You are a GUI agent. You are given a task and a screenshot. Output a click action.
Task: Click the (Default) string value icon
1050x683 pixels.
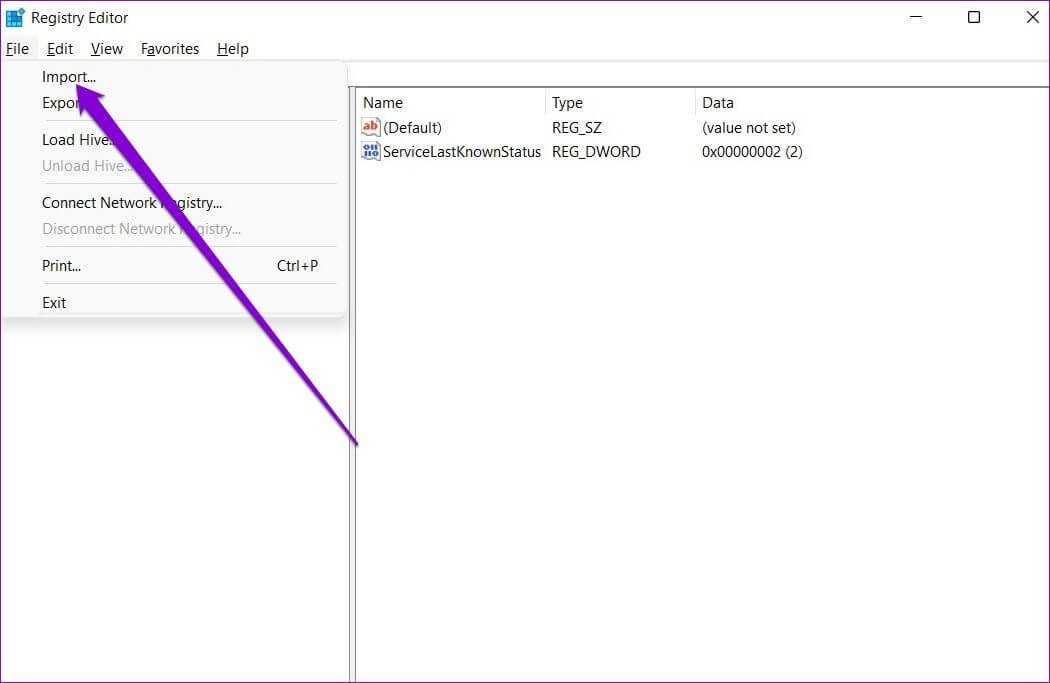pos(370,127)
